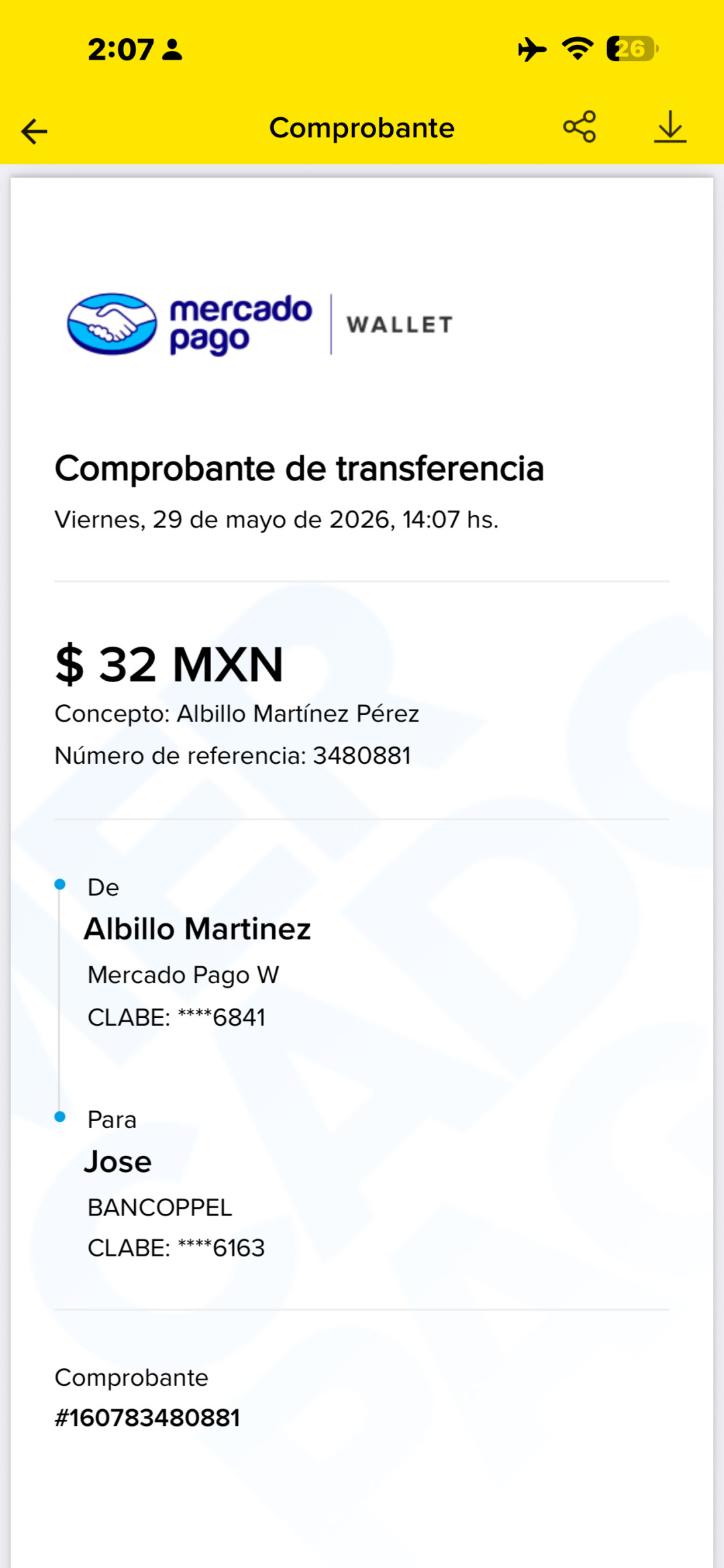This screenshot has width=724, height=1568.
Task: Tap the Comprobante header title
Action: pyautogui.click(x=362, y=128)
